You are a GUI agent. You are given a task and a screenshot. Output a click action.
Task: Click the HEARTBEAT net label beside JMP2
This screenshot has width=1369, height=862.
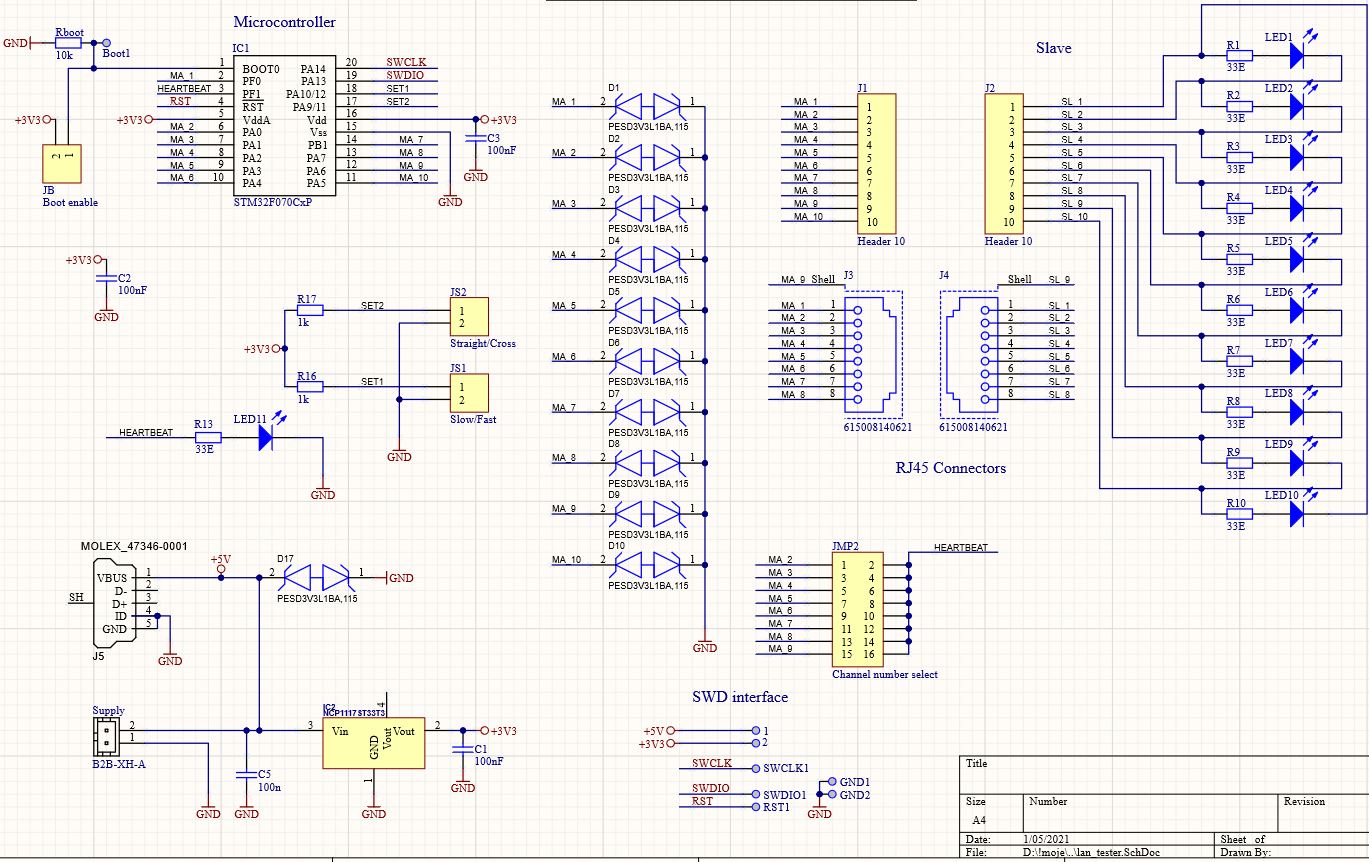960,548
